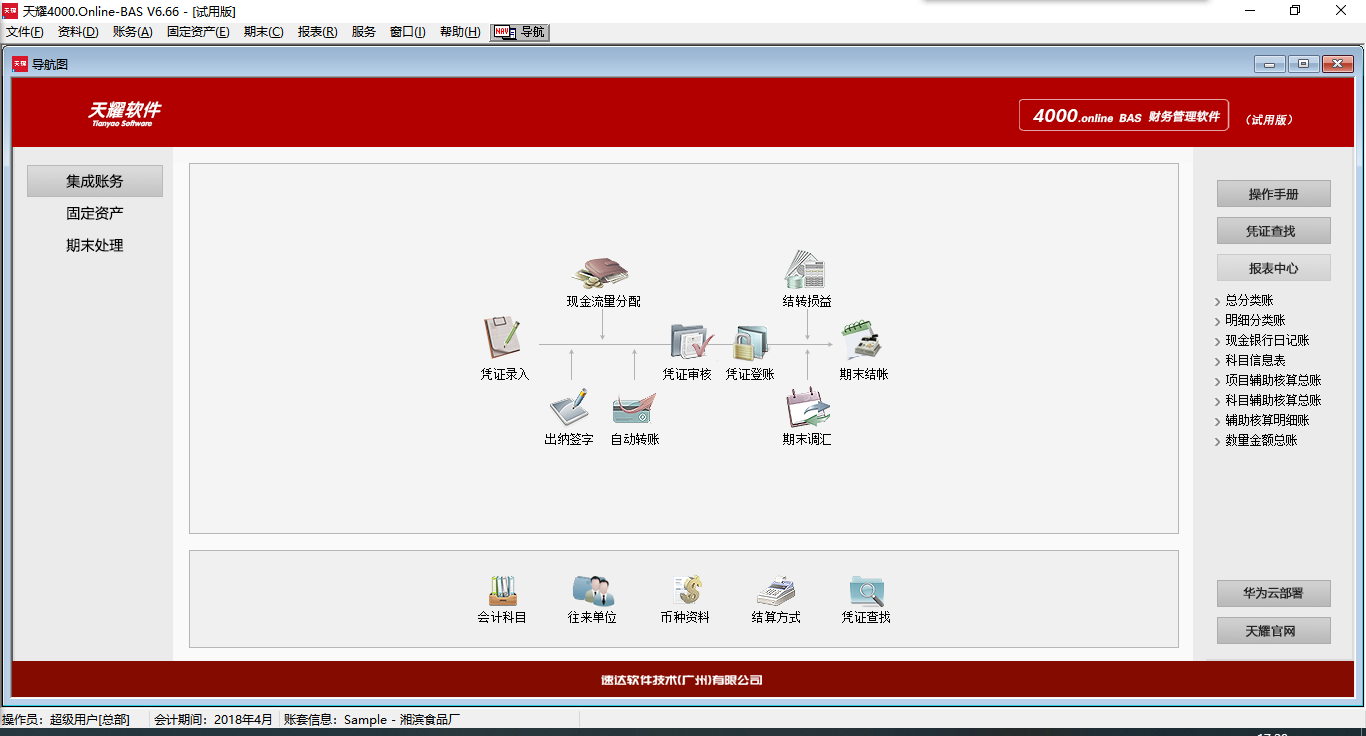Close the 导航图 inner window
Image resolution: width=1366 pixels, height=736 pixels.
1337,64
